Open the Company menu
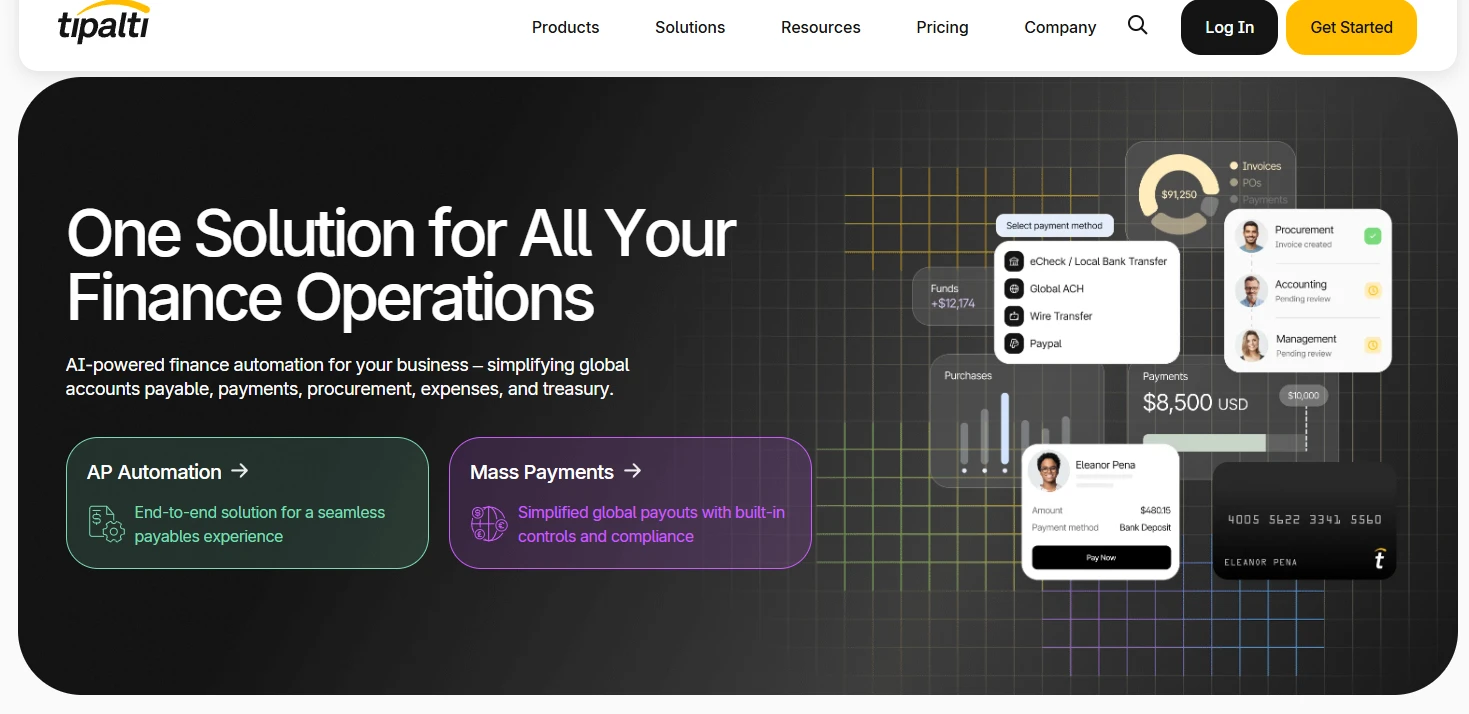The height and width of the screenshot is (714, 1469). (1060, 27)
